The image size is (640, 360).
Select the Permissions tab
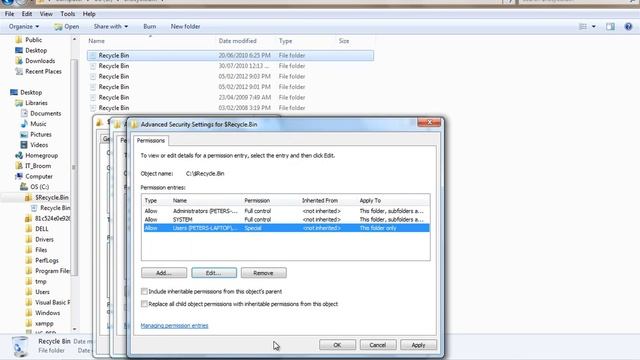point(151,140)
